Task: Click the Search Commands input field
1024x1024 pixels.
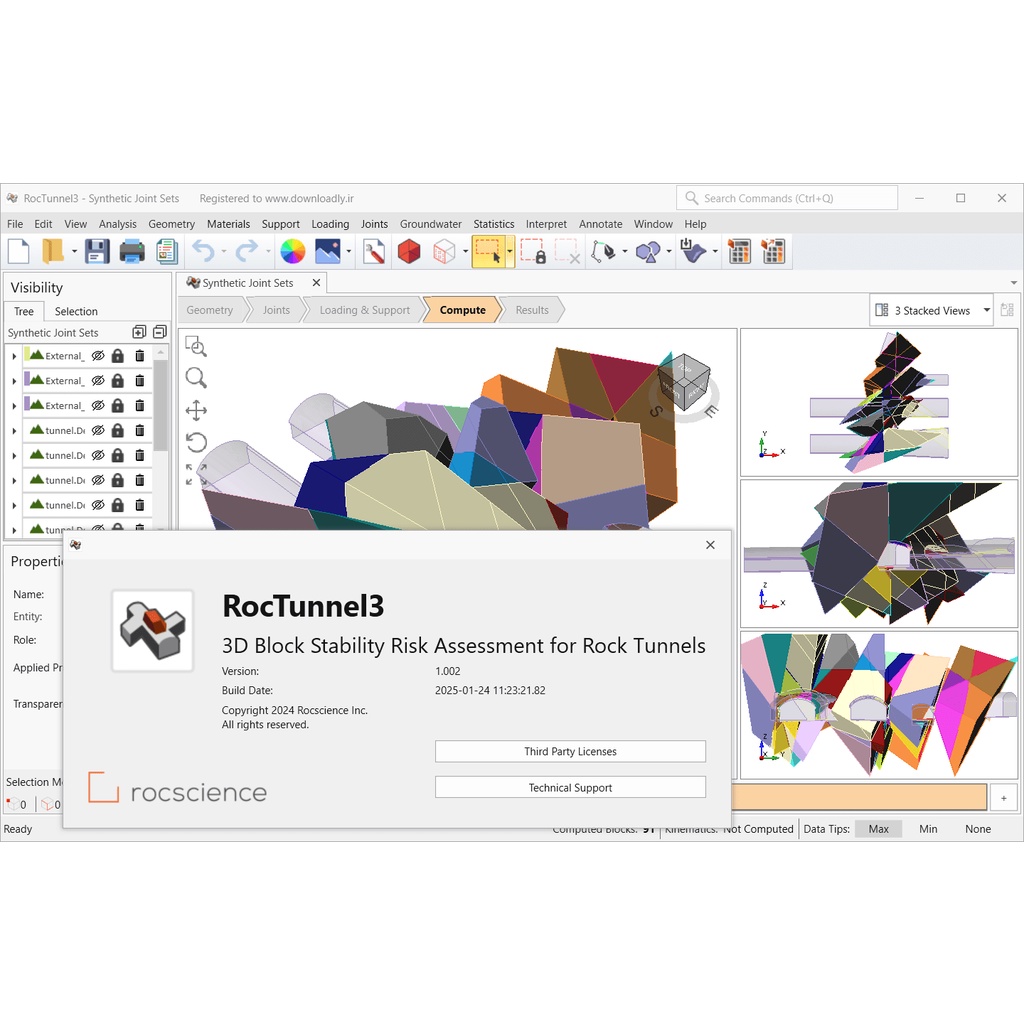Action: pos(787,198)
